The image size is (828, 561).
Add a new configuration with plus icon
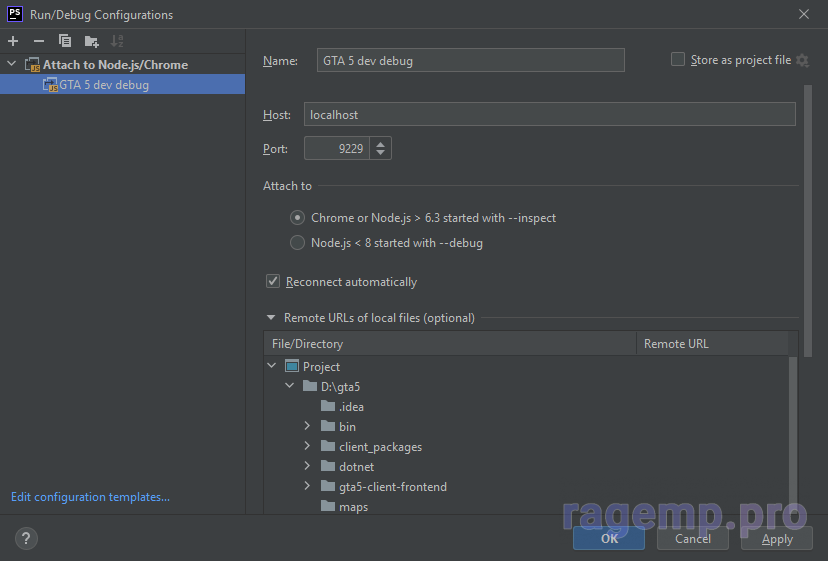tap(13, 41)
